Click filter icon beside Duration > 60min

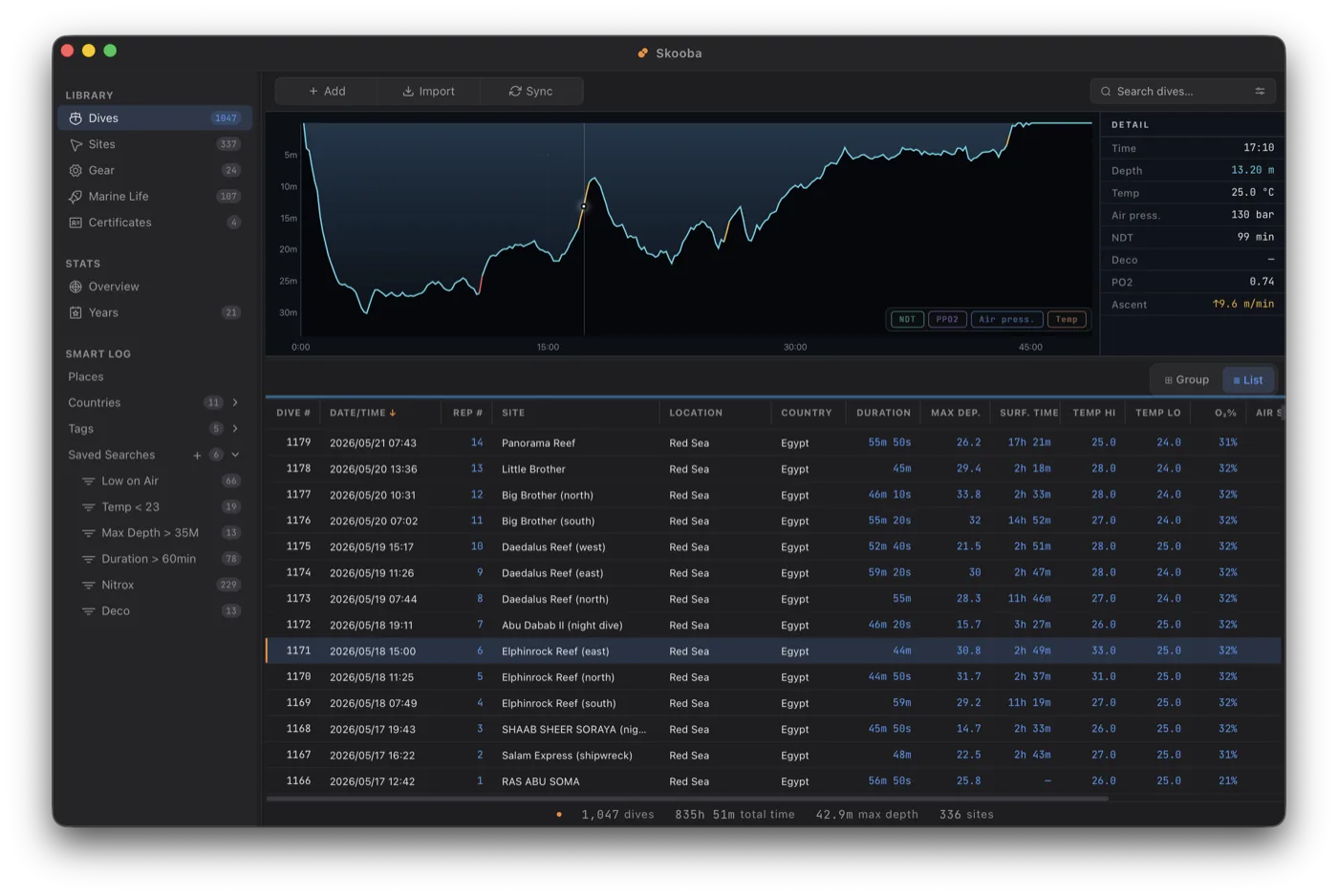[x=88, y=559]
